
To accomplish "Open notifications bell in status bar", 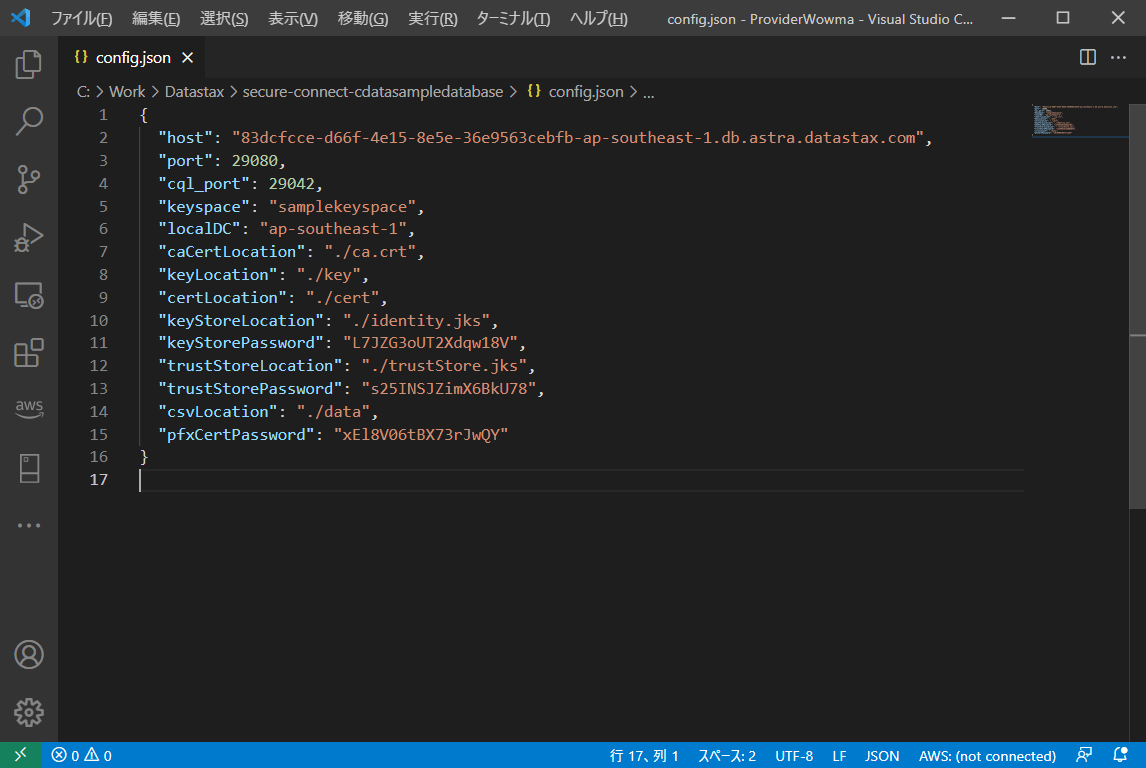I will click(x=1120, y=755).
